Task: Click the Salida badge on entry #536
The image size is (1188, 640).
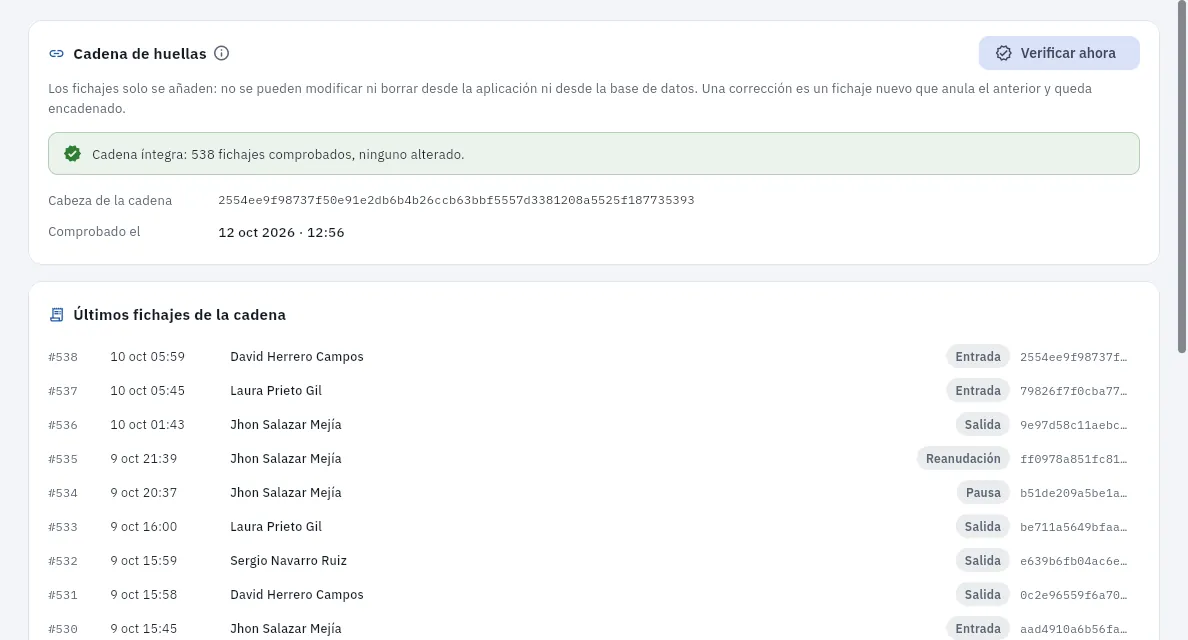Action: pyautogui.click(x=982, y=425)
